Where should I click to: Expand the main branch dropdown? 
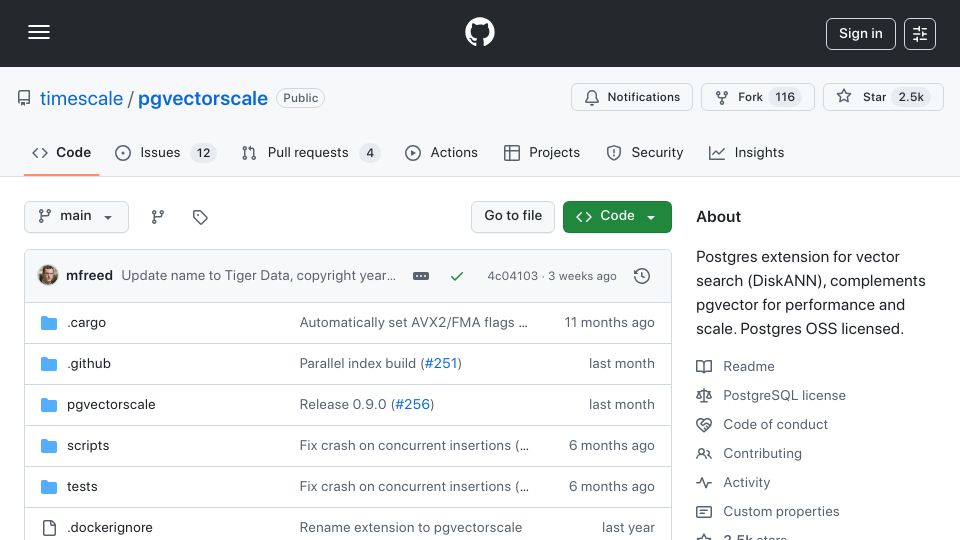pos(77,217)
